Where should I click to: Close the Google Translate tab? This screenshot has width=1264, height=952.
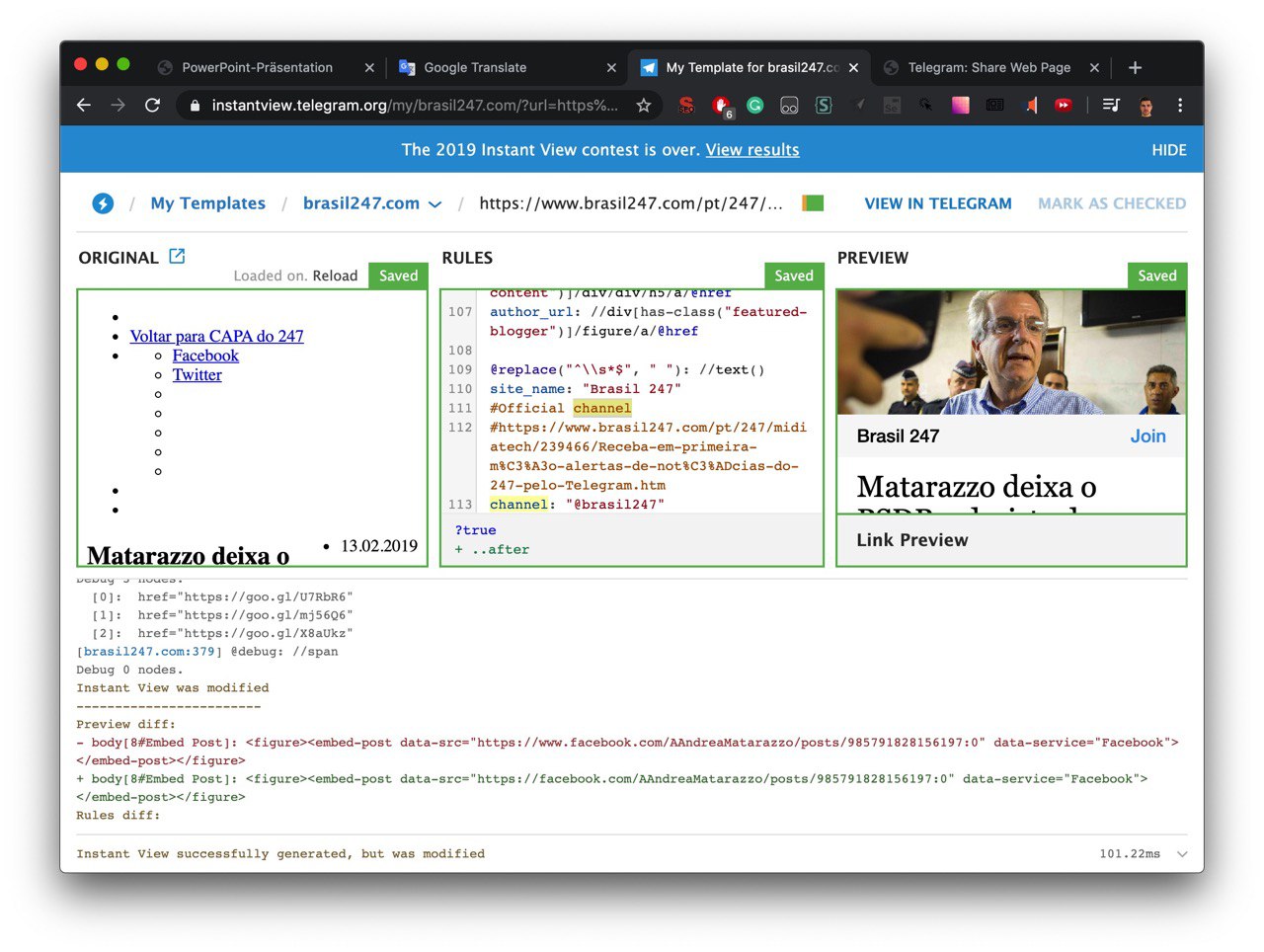click(x=611, y=67)
